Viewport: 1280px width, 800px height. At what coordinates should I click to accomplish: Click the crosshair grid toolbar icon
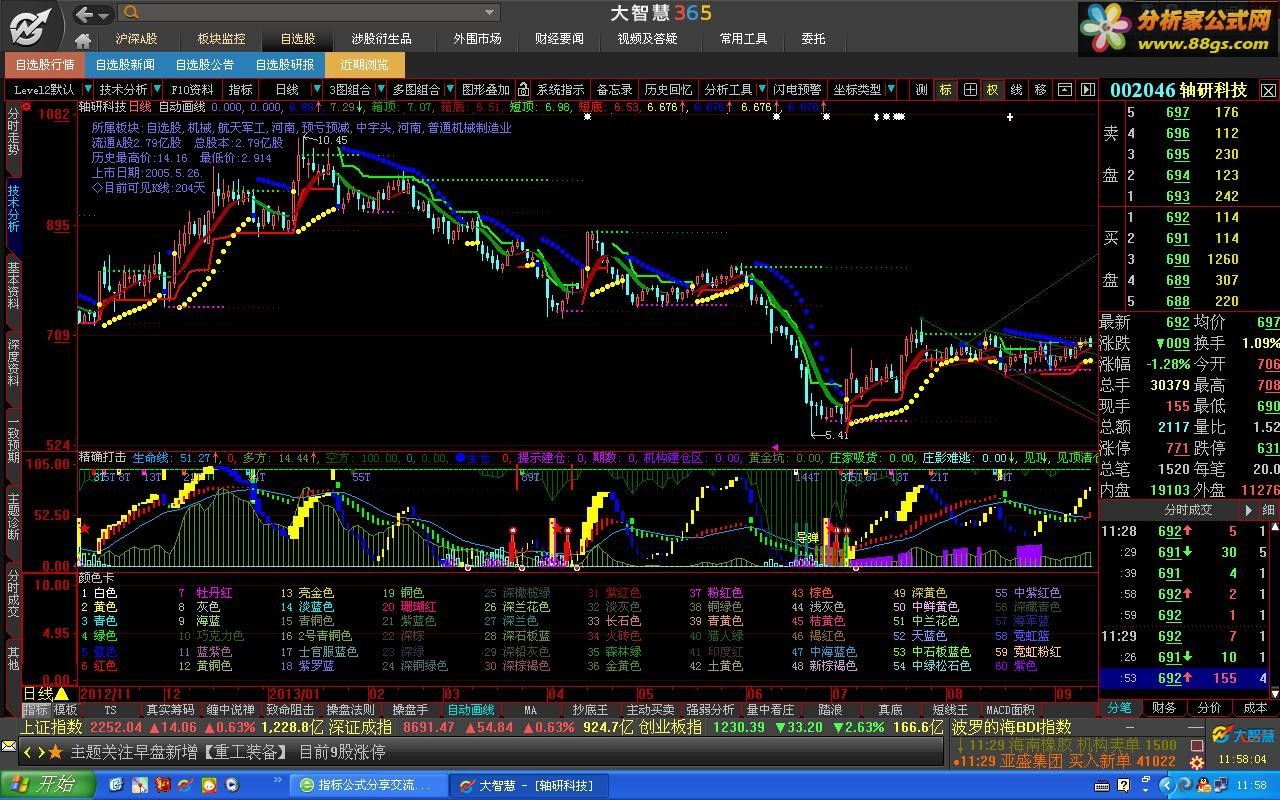969,89
